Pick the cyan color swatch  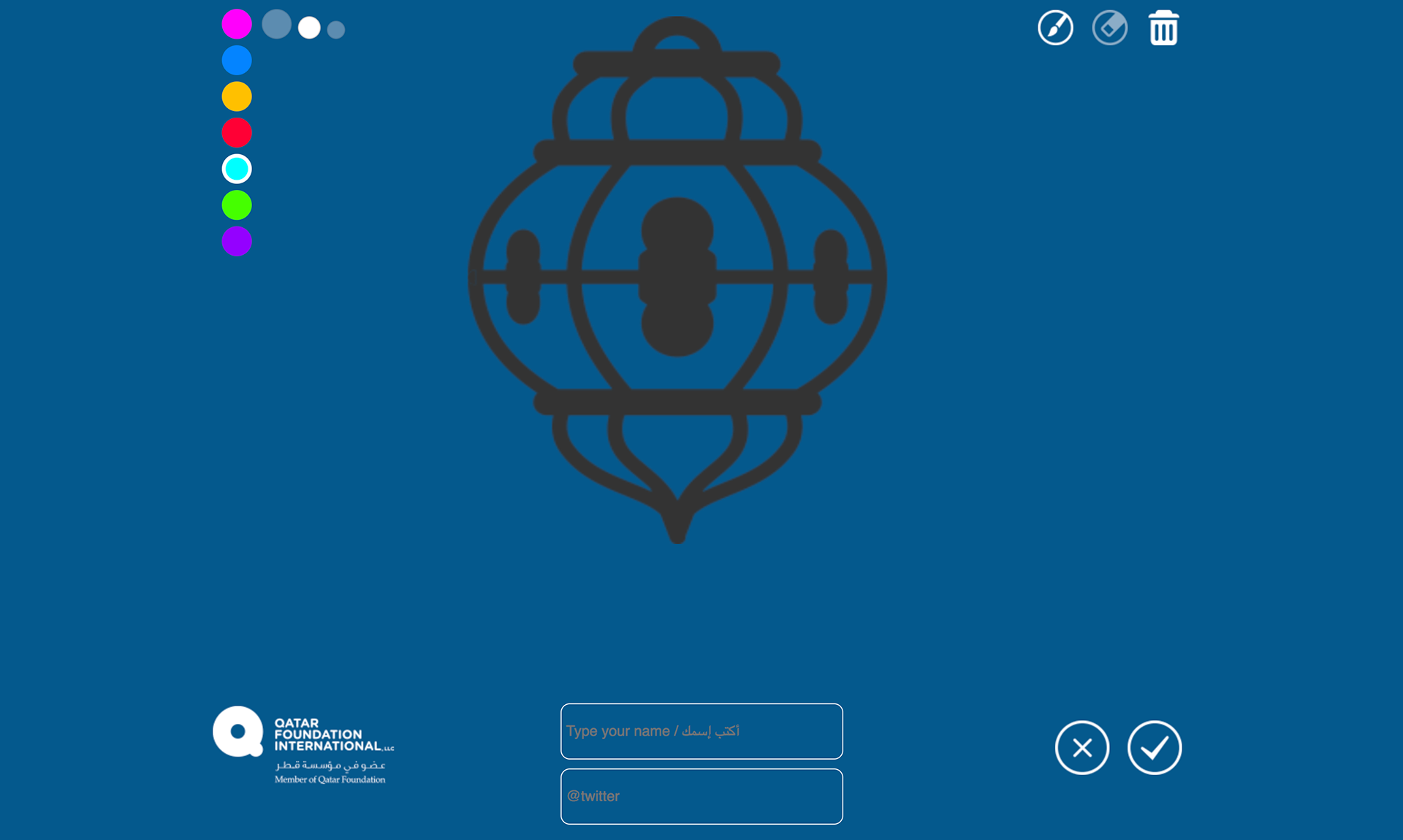point(237,169)
